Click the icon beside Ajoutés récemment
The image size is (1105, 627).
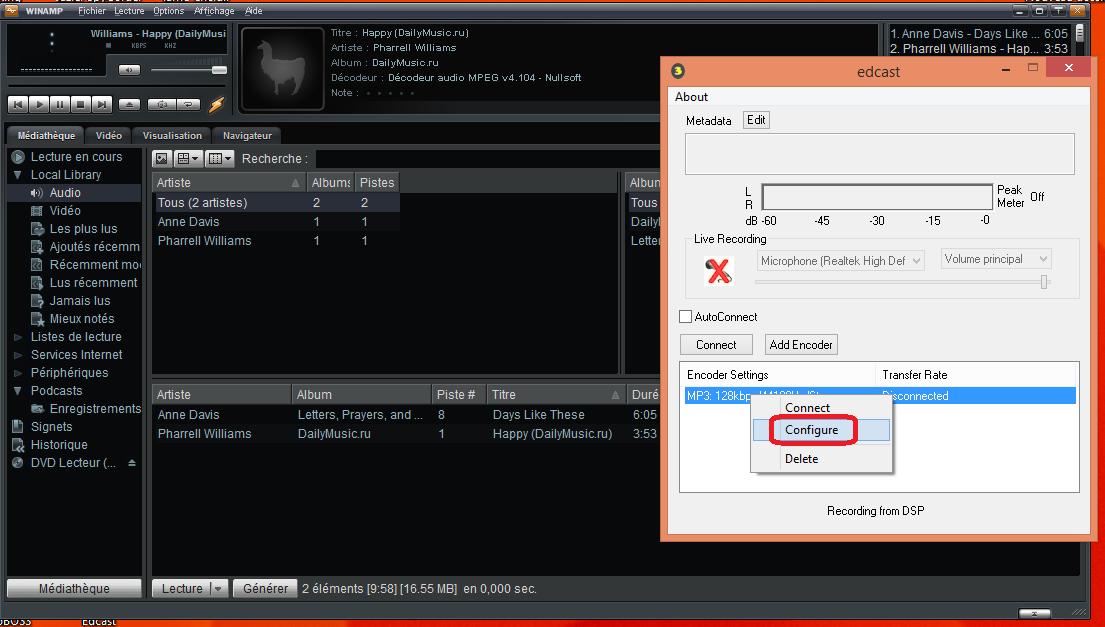click(x=37, y=247)
